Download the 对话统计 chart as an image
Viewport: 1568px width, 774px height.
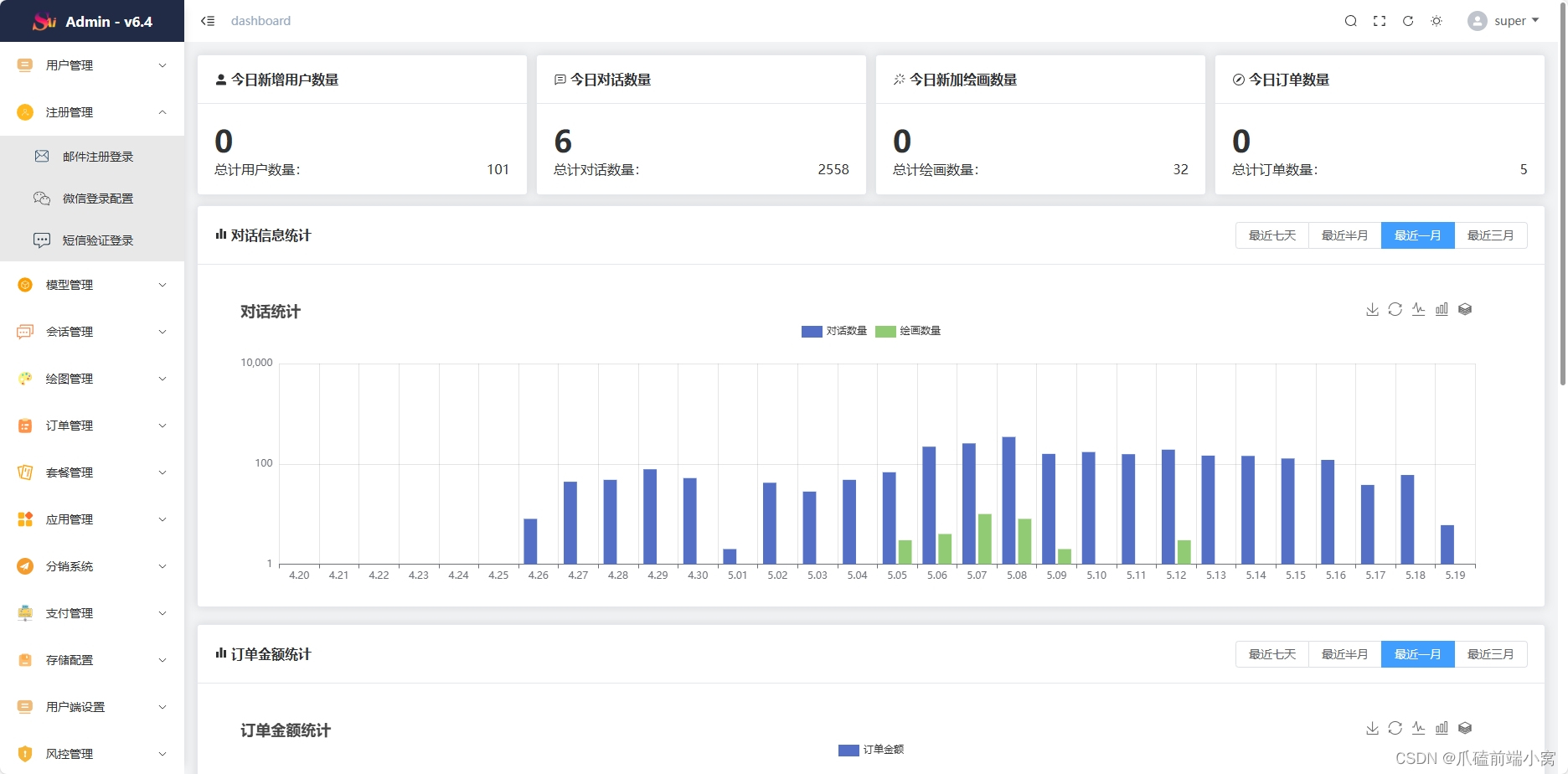[x=1372, y=309]
